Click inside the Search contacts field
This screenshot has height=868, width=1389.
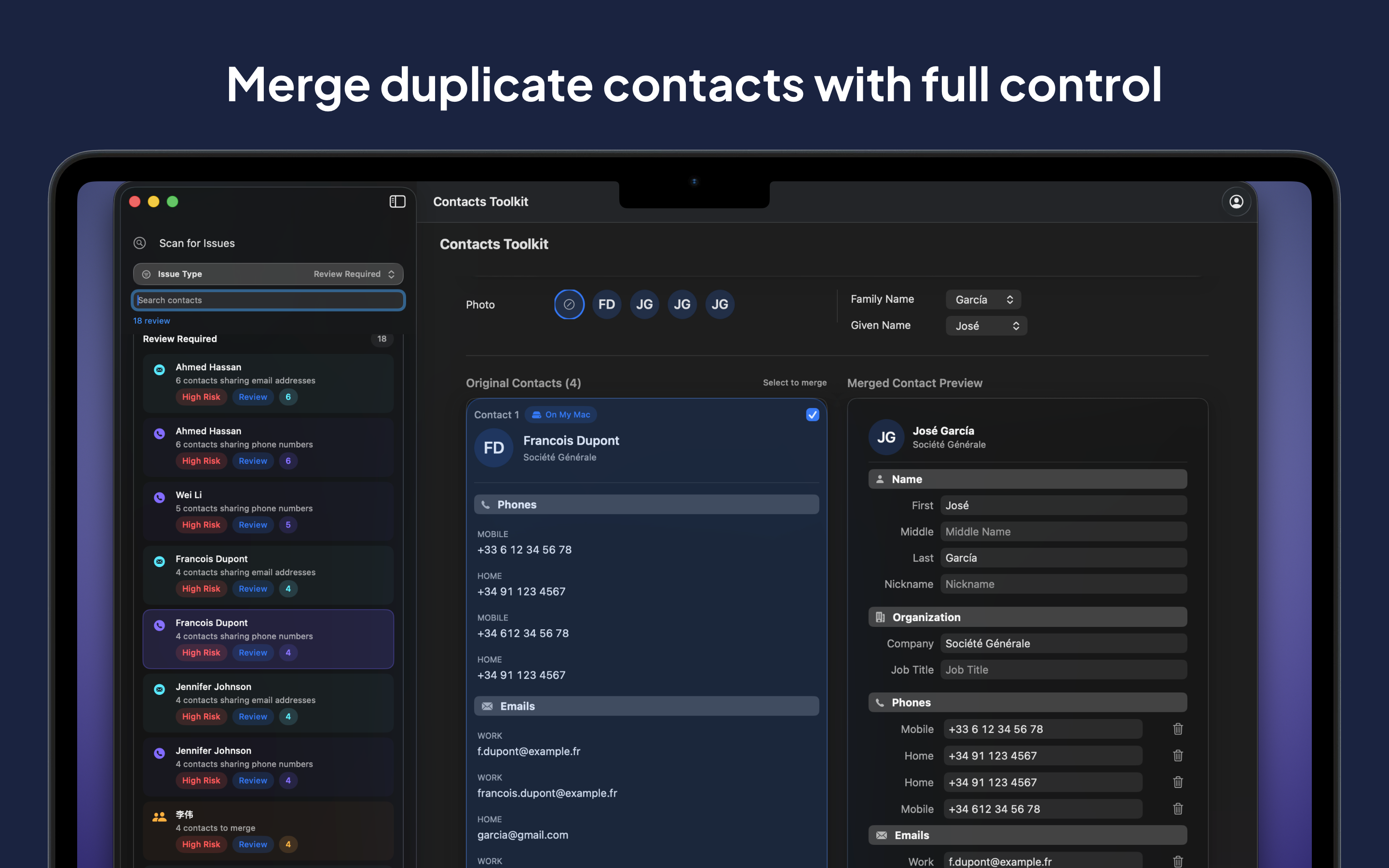(x=268, y=299)
